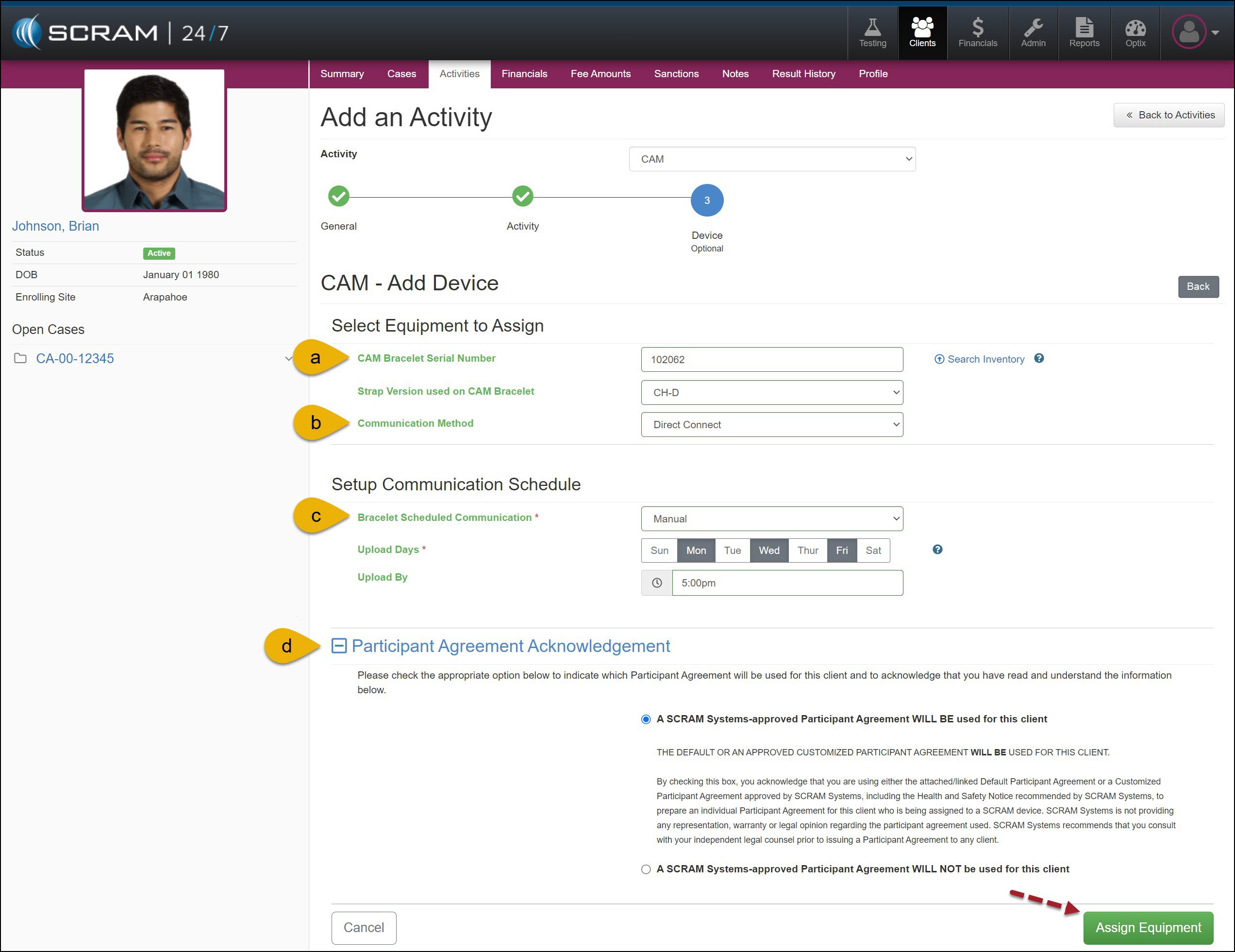The height and width of the screenshot is (952, 1235).
Task: Click clock icon in Upload By field
Action: tap(656, 583)
